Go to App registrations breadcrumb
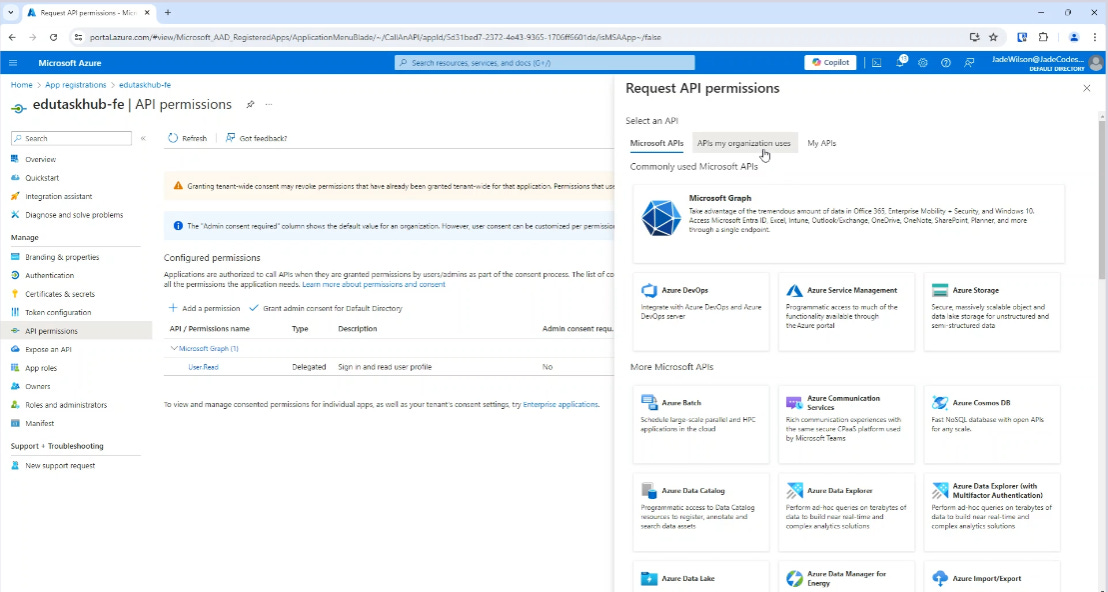Image resolution: width=1108 pixels, height=592 pixels. pos(76,85)
